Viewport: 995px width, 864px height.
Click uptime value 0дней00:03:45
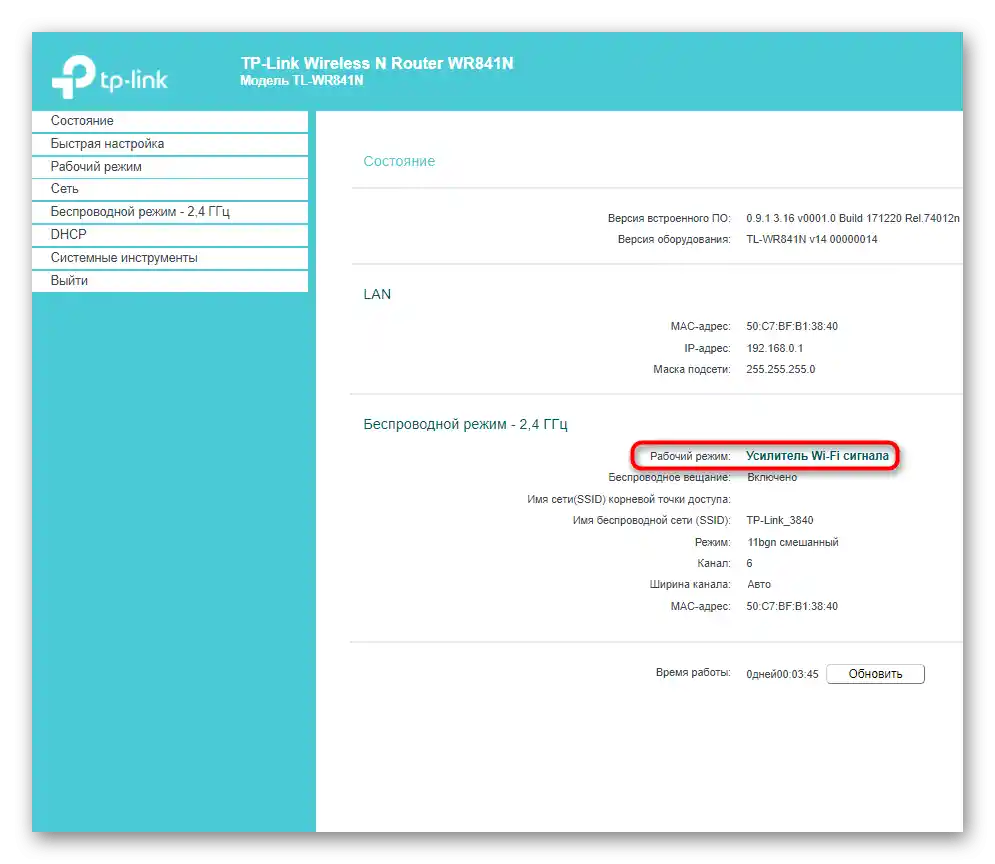tap(782, 674)
